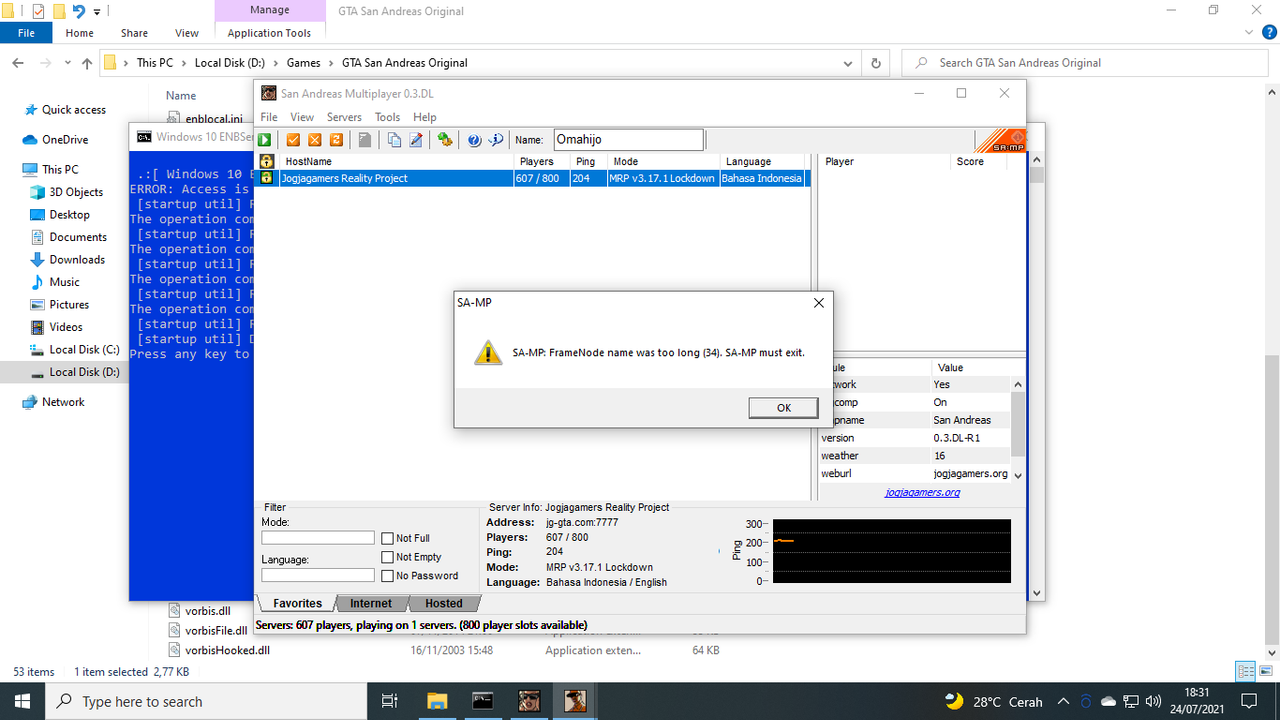Close the SA-MP error dialog with X
The width and height of the screenshot is (1280, 720).
818,302
